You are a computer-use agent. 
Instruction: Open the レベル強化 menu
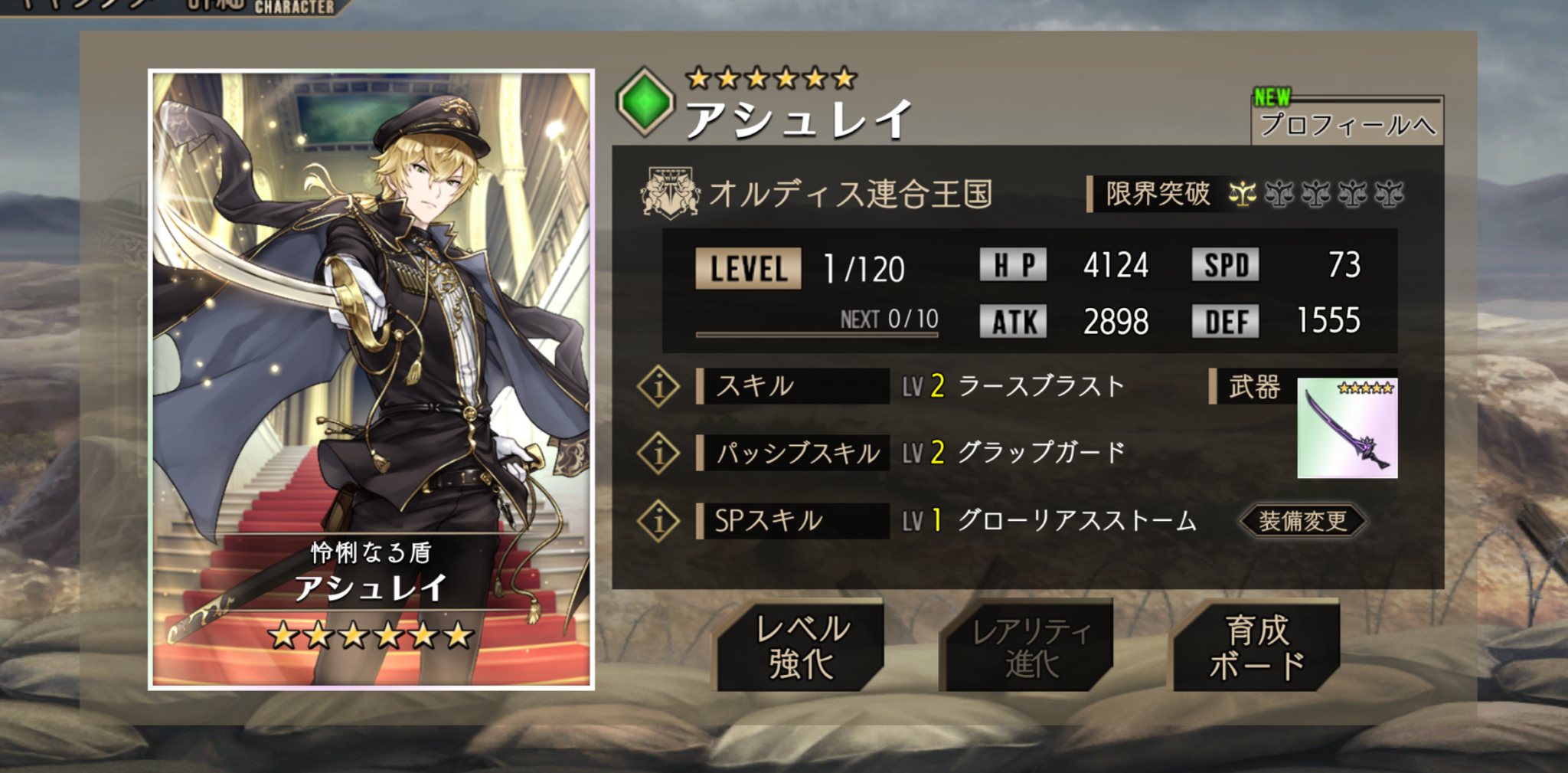pos(800,646)
